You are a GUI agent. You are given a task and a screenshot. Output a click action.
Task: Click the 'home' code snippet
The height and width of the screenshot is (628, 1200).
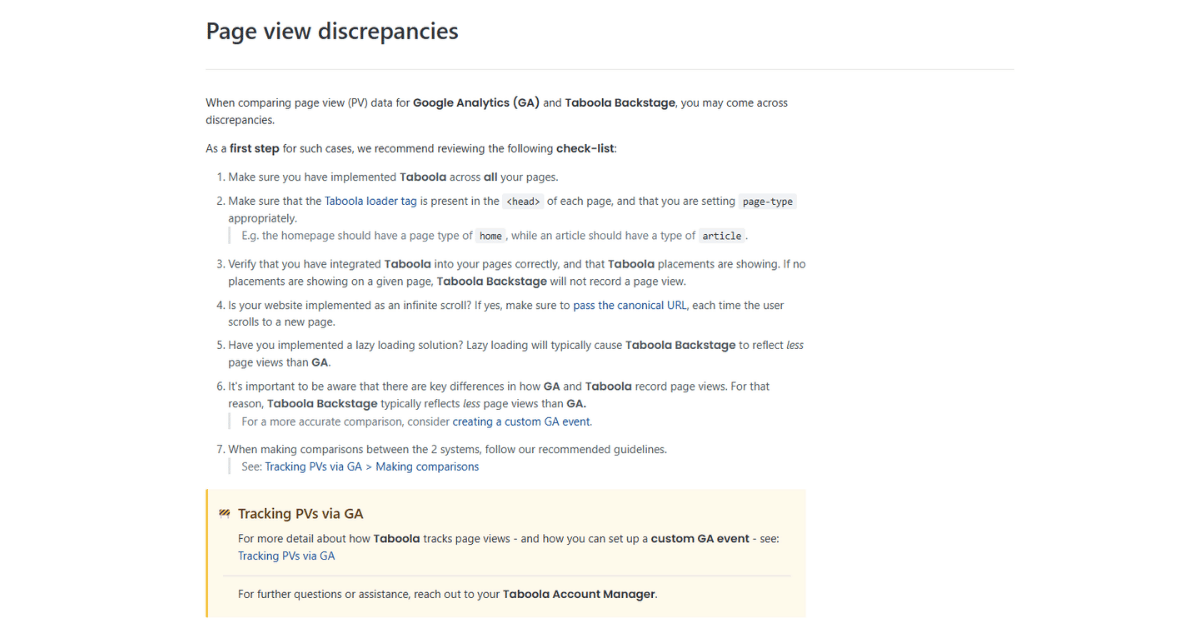(x=491, y=236)
